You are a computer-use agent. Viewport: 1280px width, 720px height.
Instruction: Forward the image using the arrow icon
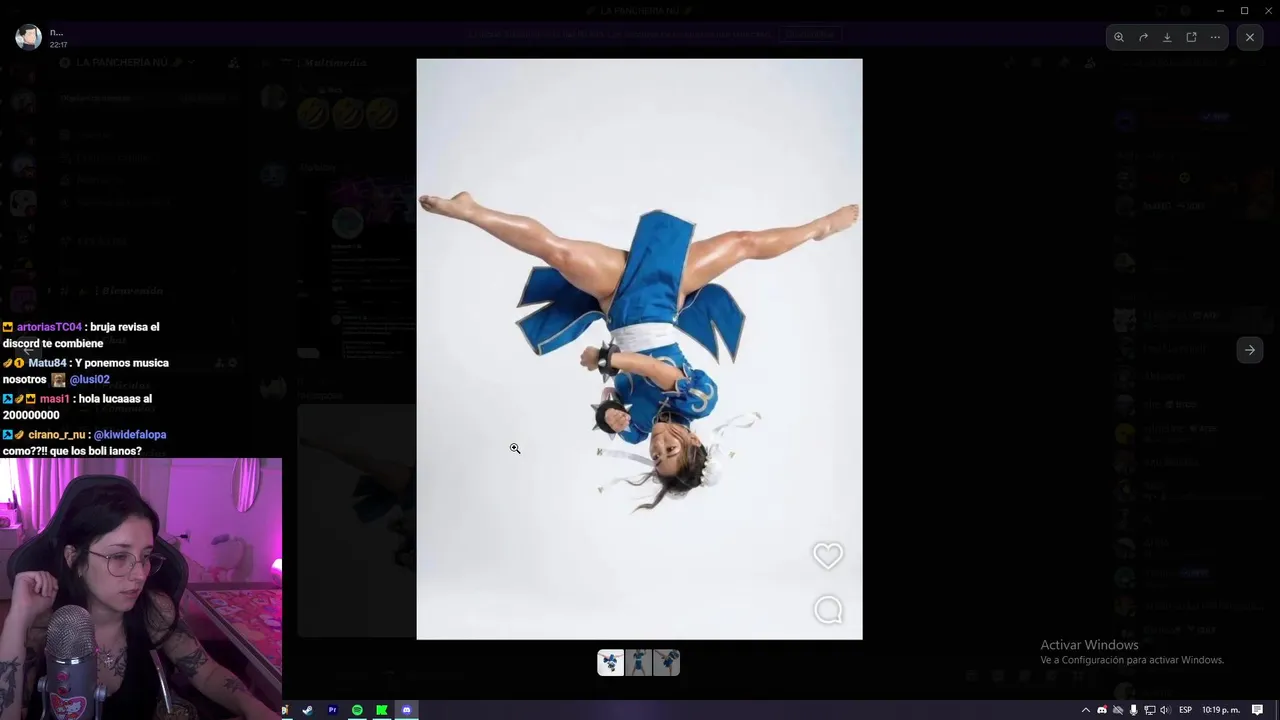(x=1143, y=37)
